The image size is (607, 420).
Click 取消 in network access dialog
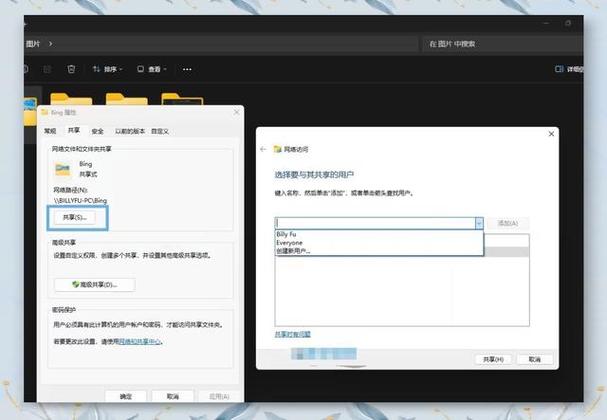(x=535, y=359)
